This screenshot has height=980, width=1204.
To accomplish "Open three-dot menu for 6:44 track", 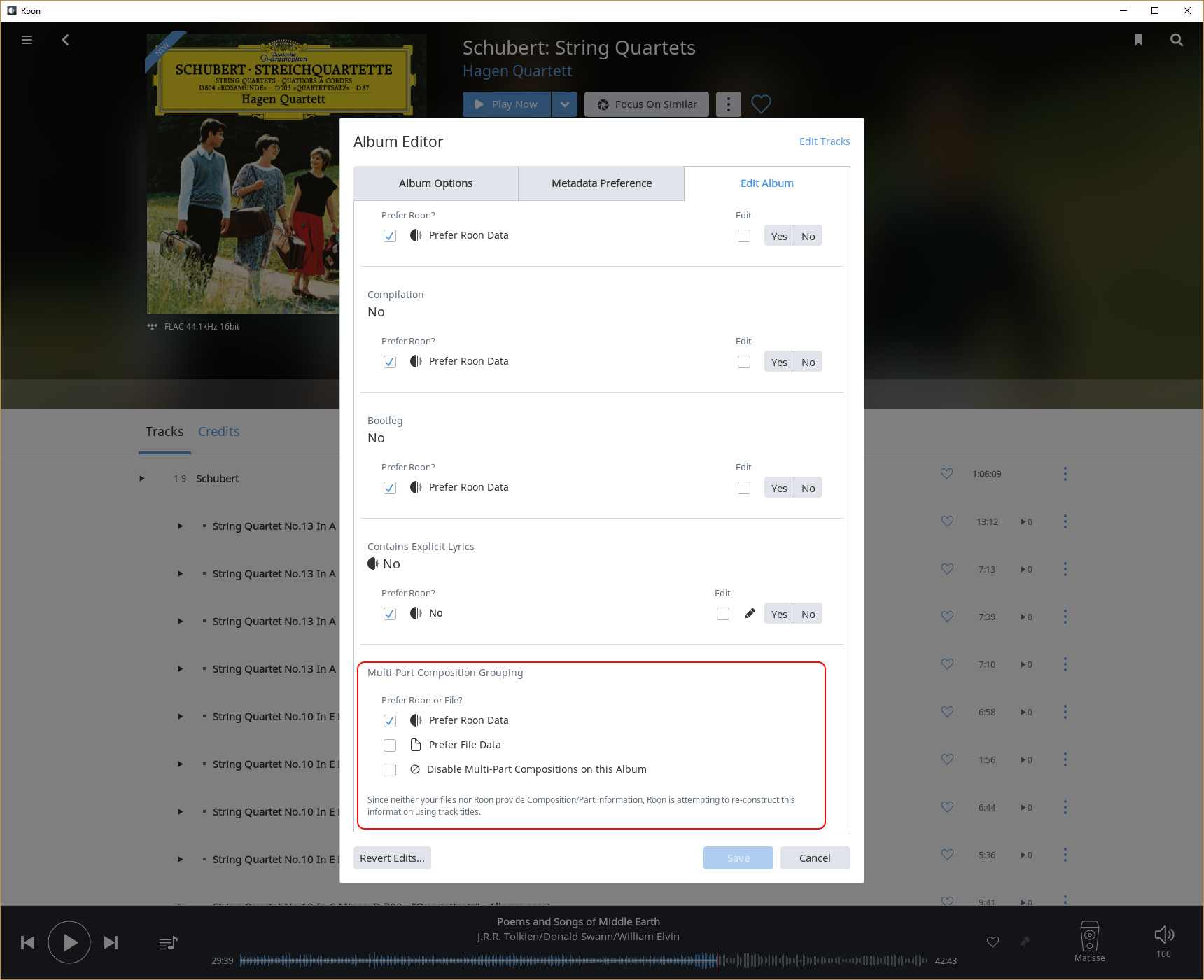I will (x=1065, y=807).
